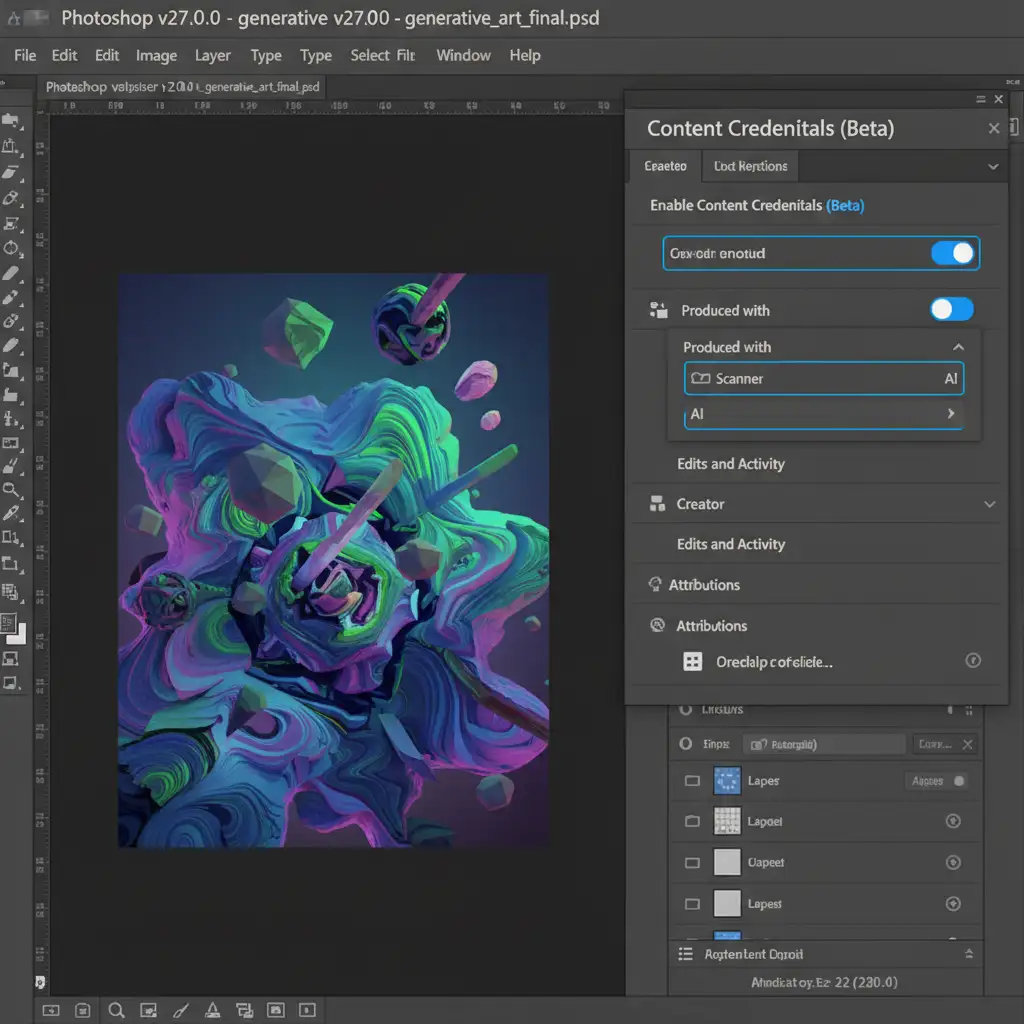
Task: Select the magnifier Zoom tool in left toolbar
Action: click(x=12, y=490)
